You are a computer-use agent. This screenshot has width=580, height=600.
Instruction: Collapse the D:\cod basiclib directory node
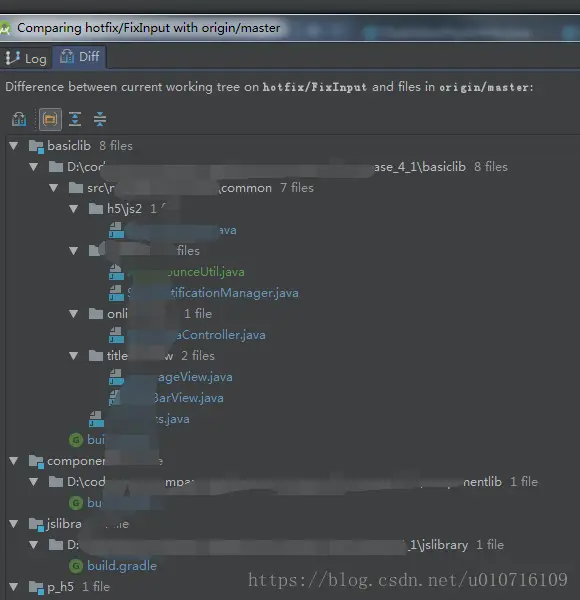coord(34,167)
